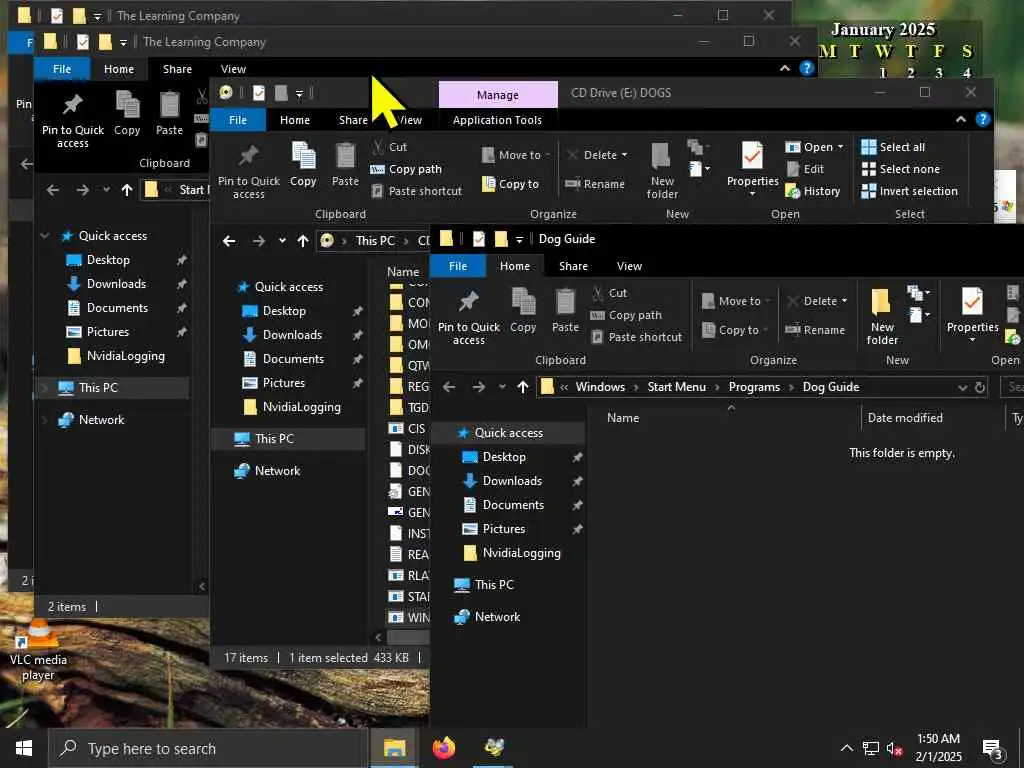1024x768 pixels.
Task: Open File tab in Dog Guide window
Action: pyautogui.click(x=458, y=266)
